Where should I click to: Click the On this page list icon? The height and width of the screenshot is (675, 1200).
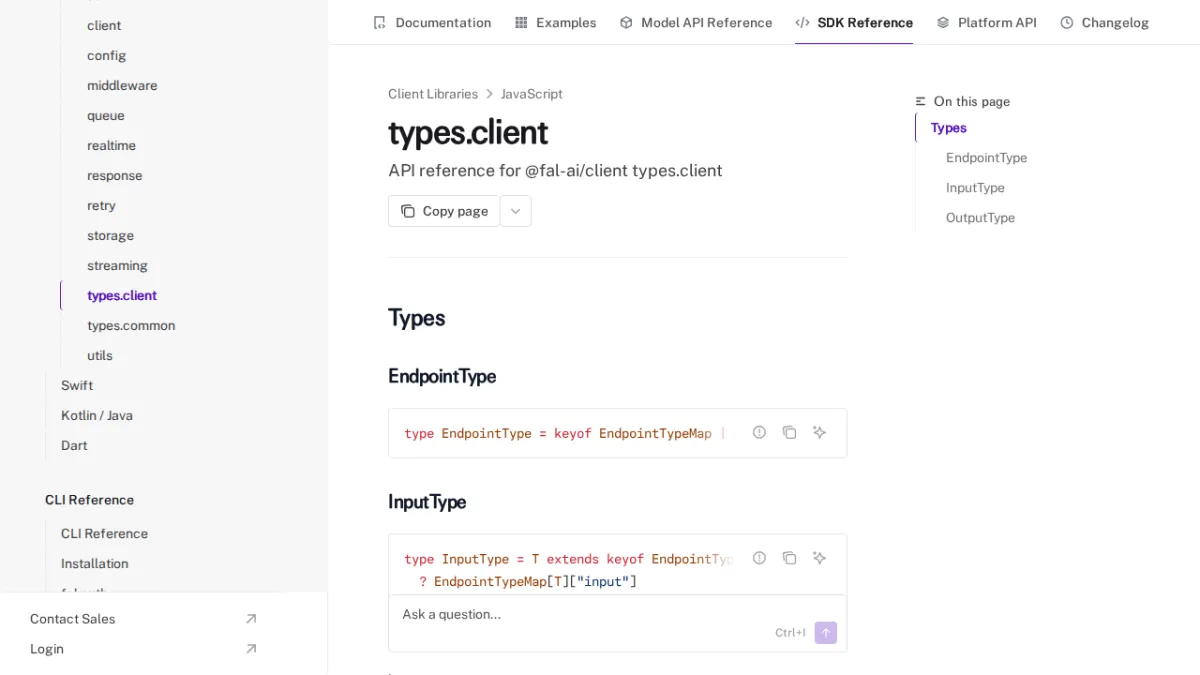pyautogui.click(x=921, y=101)
